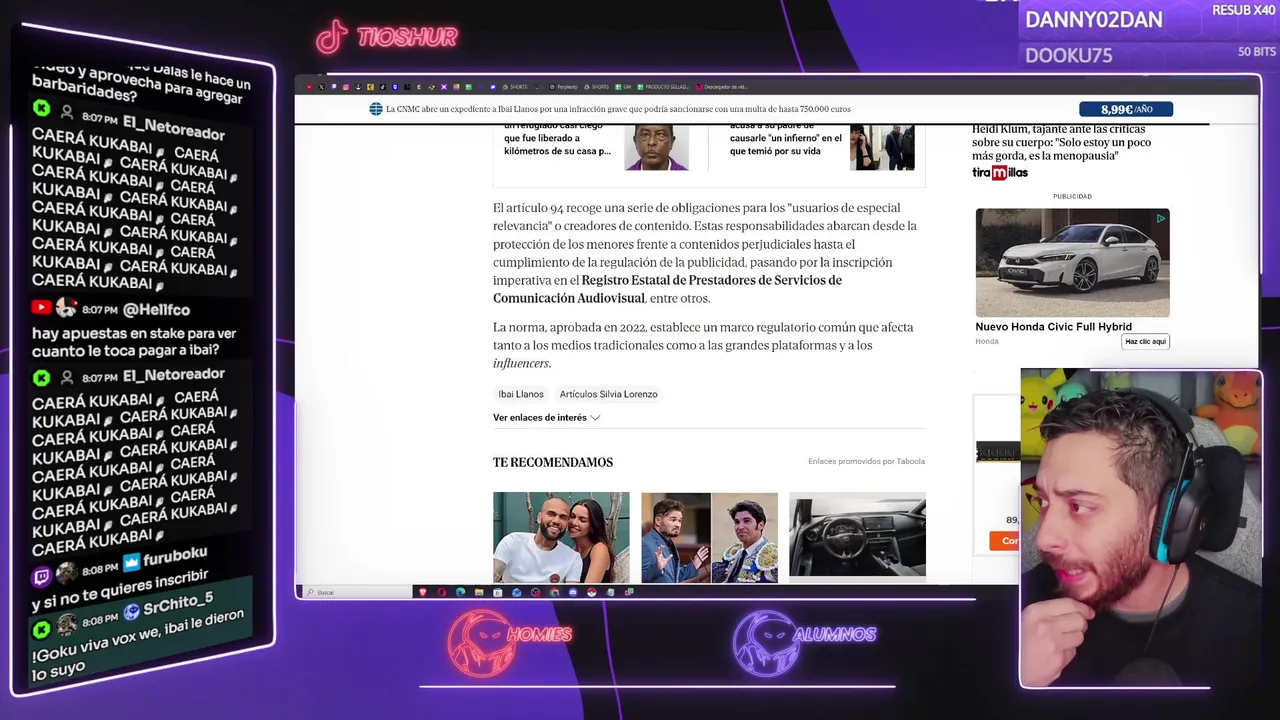Open Opera browser from the taskbar
The height and width of the screenshot is (720, 1280).
click(441, 592)
